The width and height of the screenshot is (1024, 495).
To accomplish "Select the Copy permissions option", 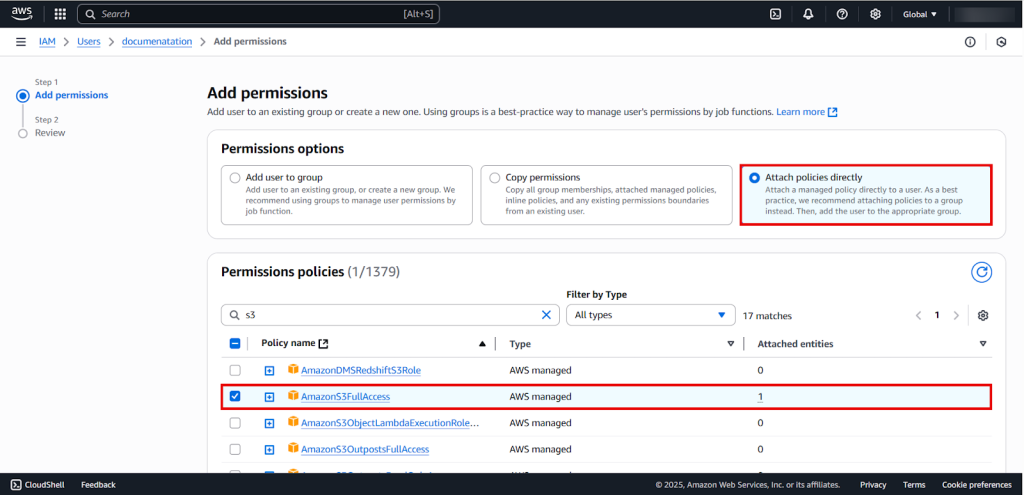I will point(494,178).
